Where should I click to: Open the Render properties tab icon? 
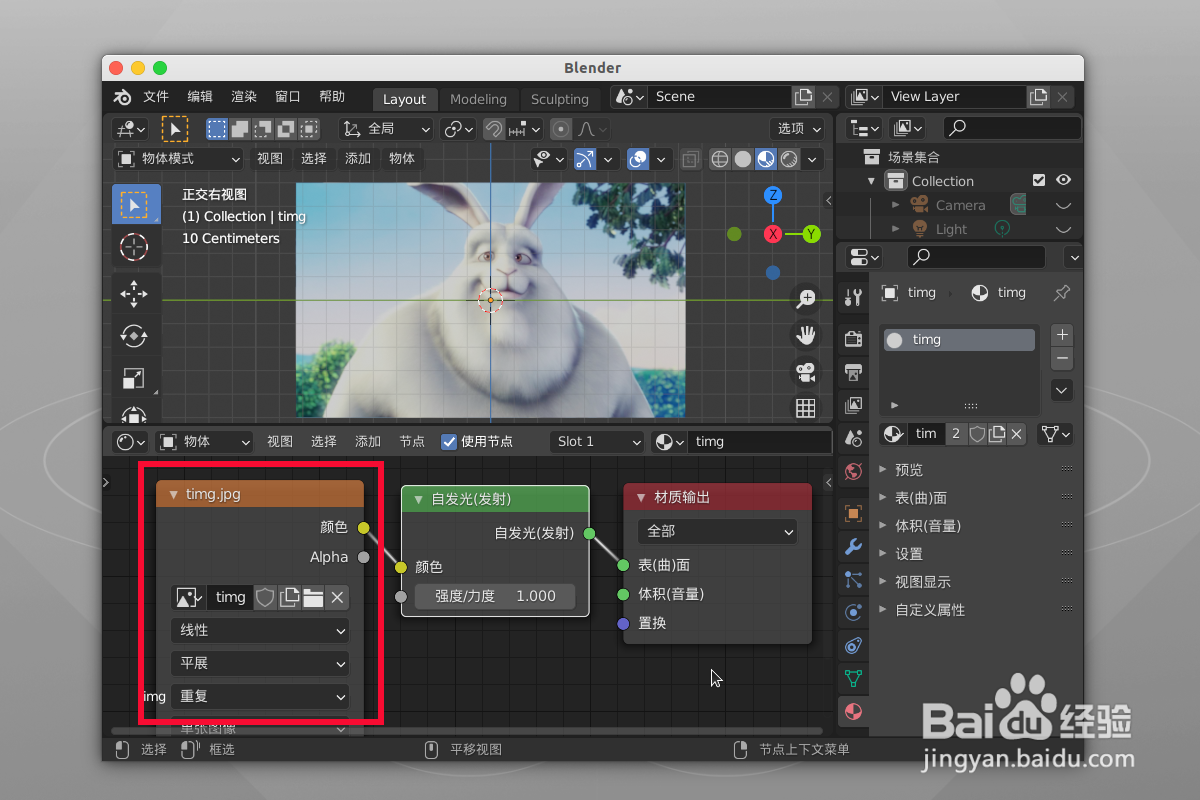click(853, 339)
